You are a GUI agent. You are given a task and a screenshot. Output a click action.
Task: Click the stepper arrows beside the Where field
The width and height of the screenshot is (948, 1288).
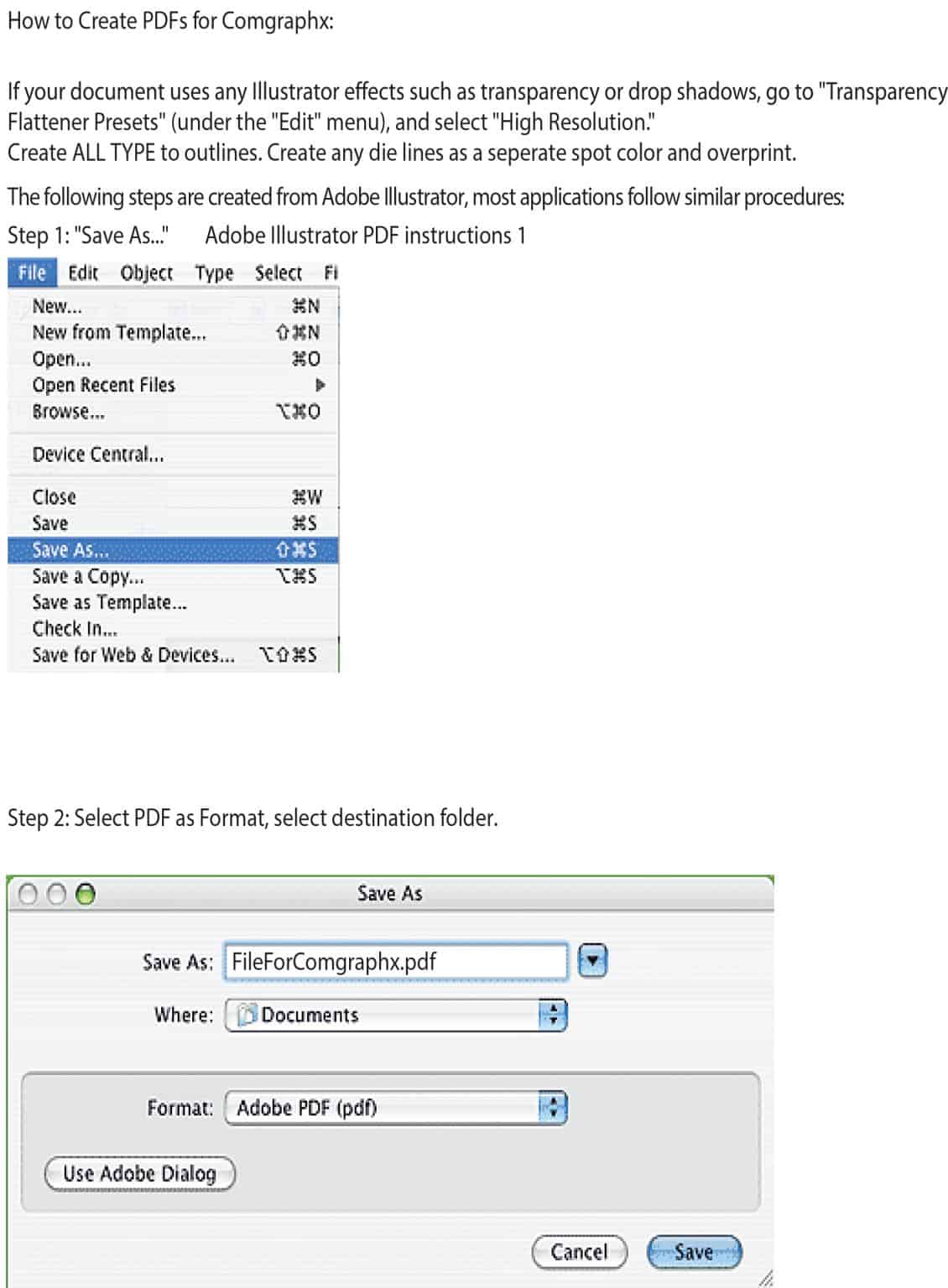553,1015
